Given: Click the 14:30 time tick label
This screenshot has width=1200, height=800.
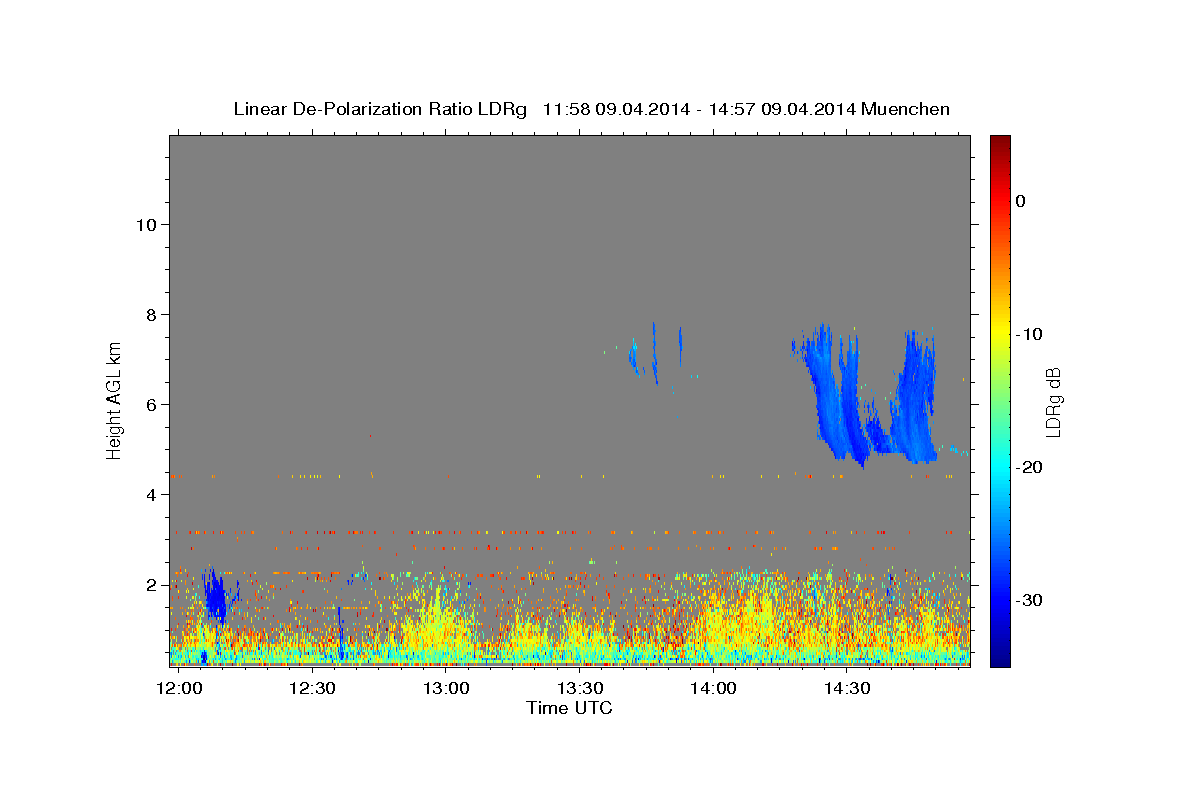Looking at the screenshot, I should [848, 688].
